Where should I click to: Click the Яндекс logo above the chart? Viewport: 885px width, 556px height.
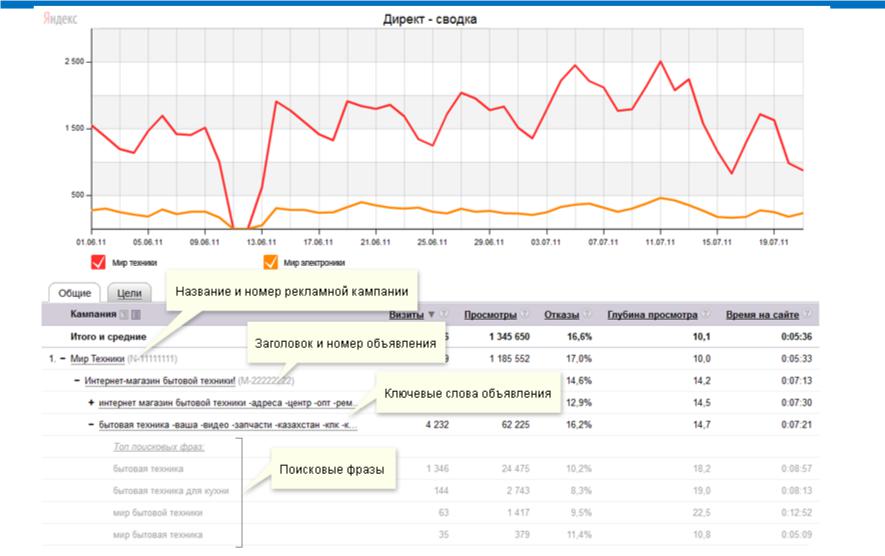(60, 19)
